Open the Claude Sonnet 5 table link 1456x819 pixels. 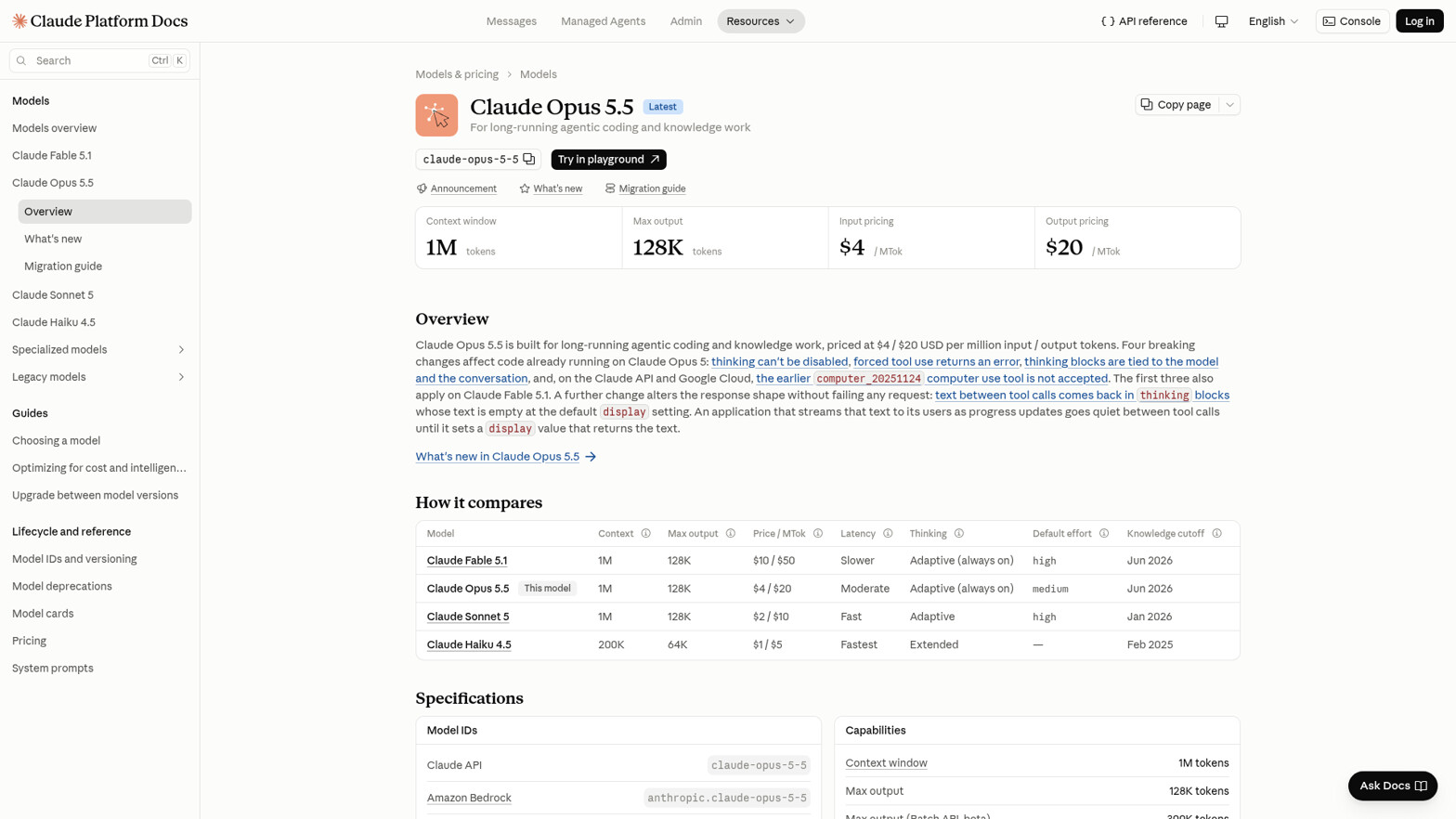tap(468, 617)
